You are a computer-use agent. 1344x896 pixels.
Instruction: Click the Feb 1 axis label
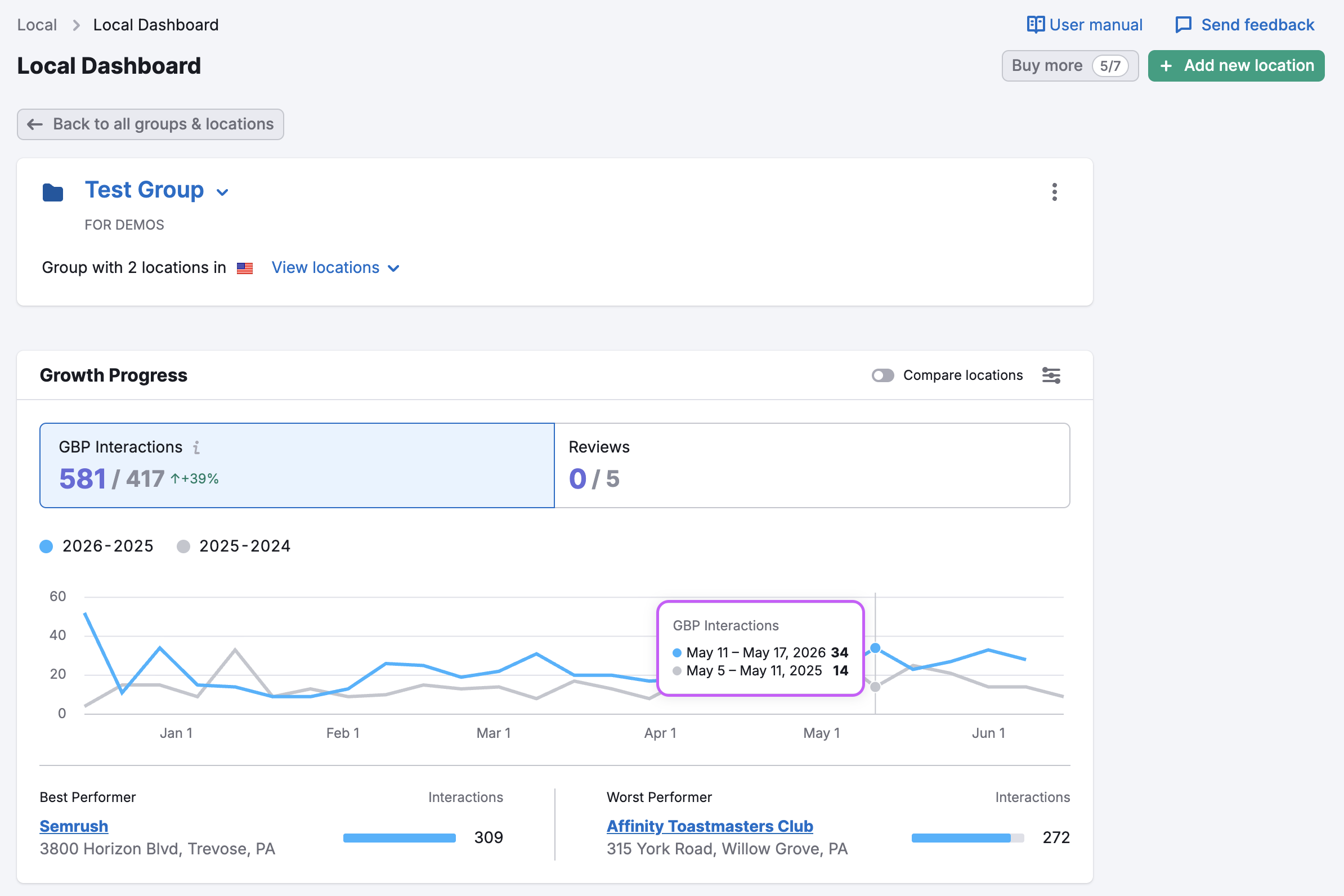coord(343,733)
